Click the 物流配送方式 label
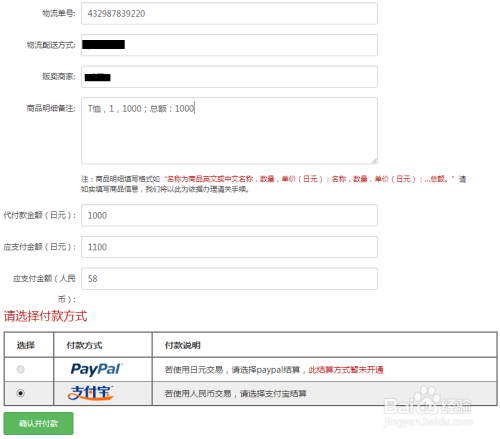Viewport: 500px width, 439px height. click(51, 45)
